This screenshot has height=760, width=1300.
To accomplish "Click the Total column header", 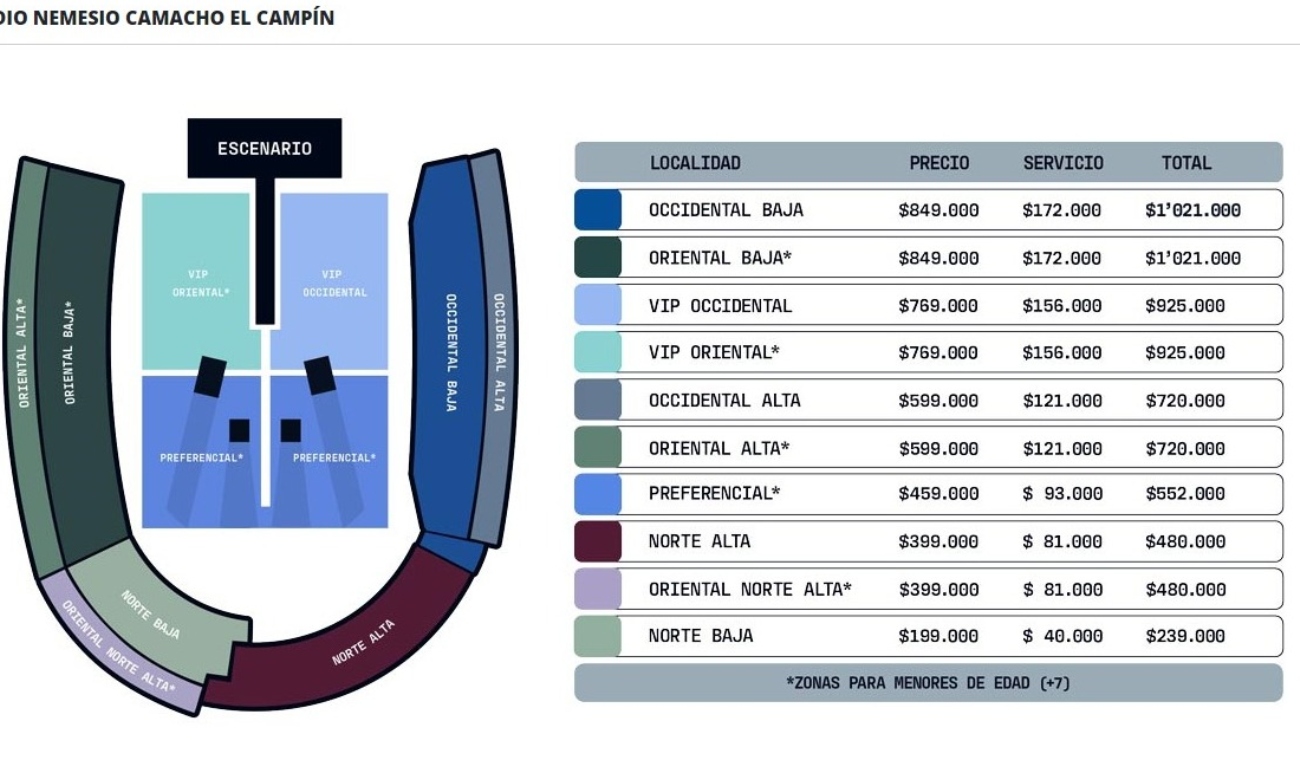I will 1186,163.
